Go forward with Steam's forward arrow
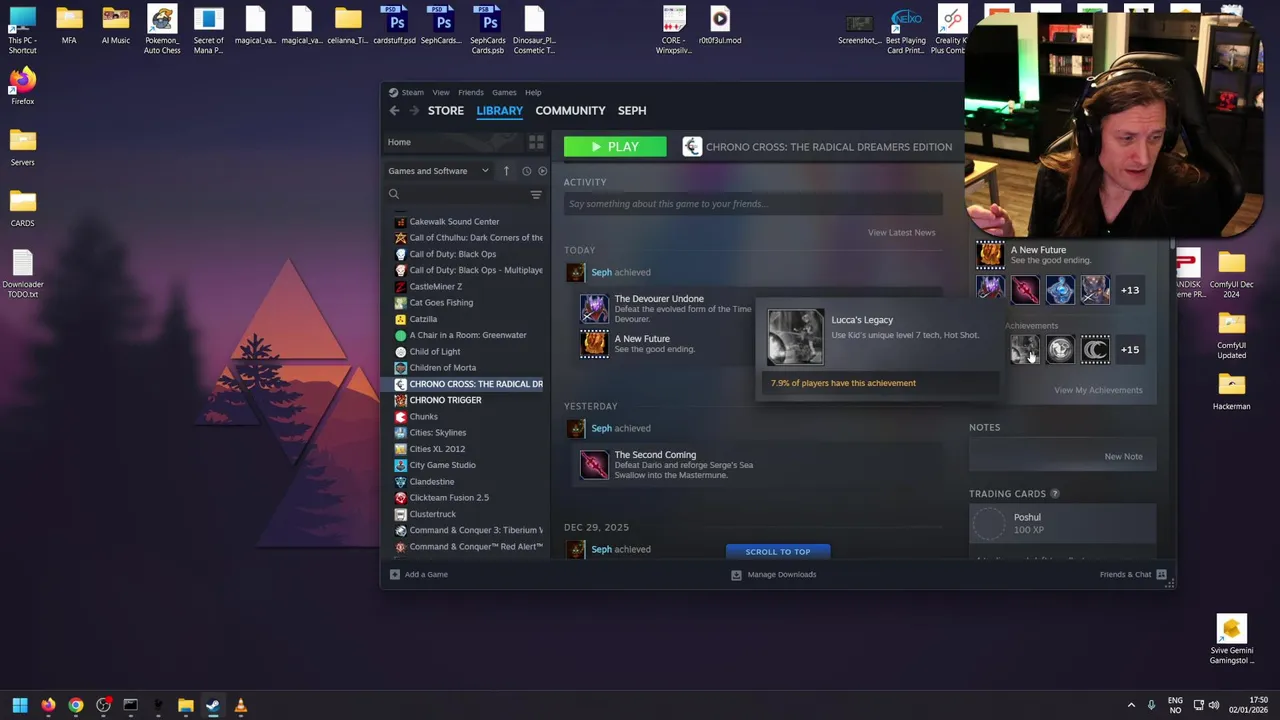 pos(414,111)
